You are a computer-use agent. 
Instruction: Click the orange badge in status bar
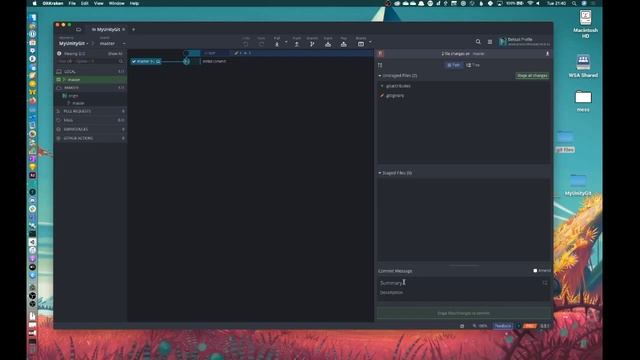click(x=529, y=326)
